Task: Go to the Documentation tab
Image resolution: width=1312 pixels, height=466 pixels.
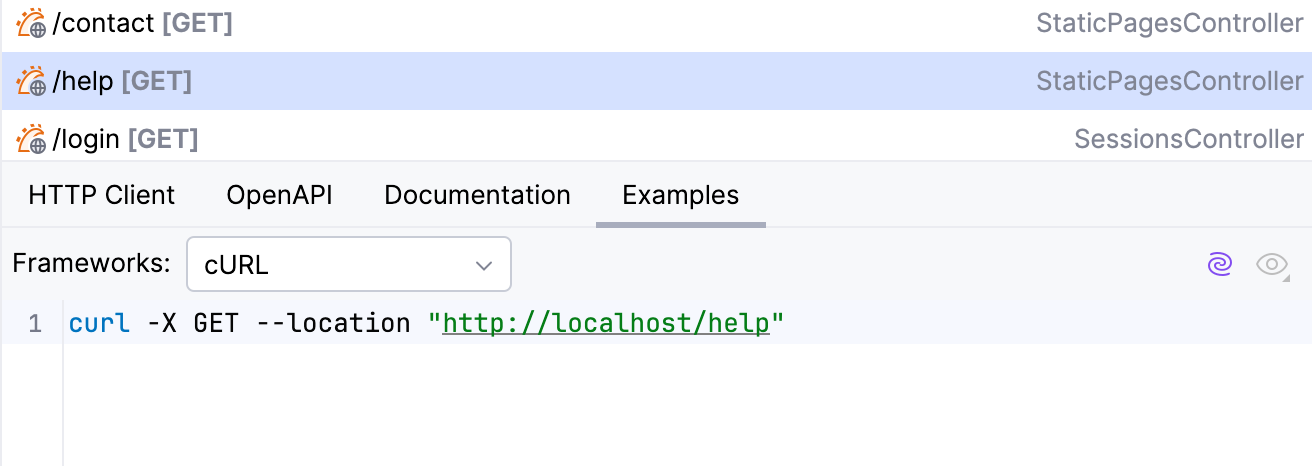Action: tap(477, 195)
